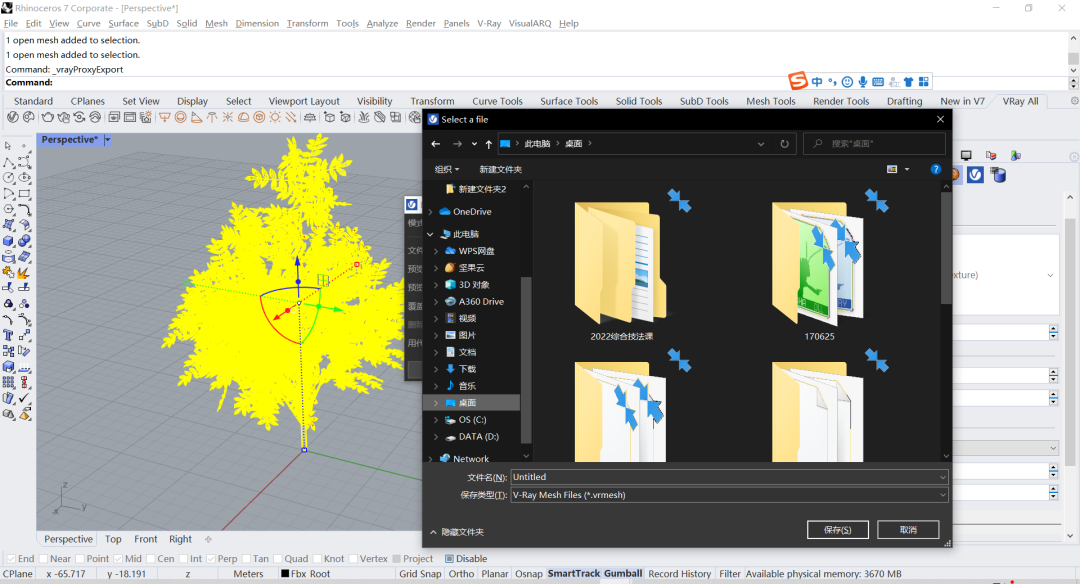Toggle the Mid osnap checkbox
Viewport: 1080px width, 584px height.
coord(118,559)
